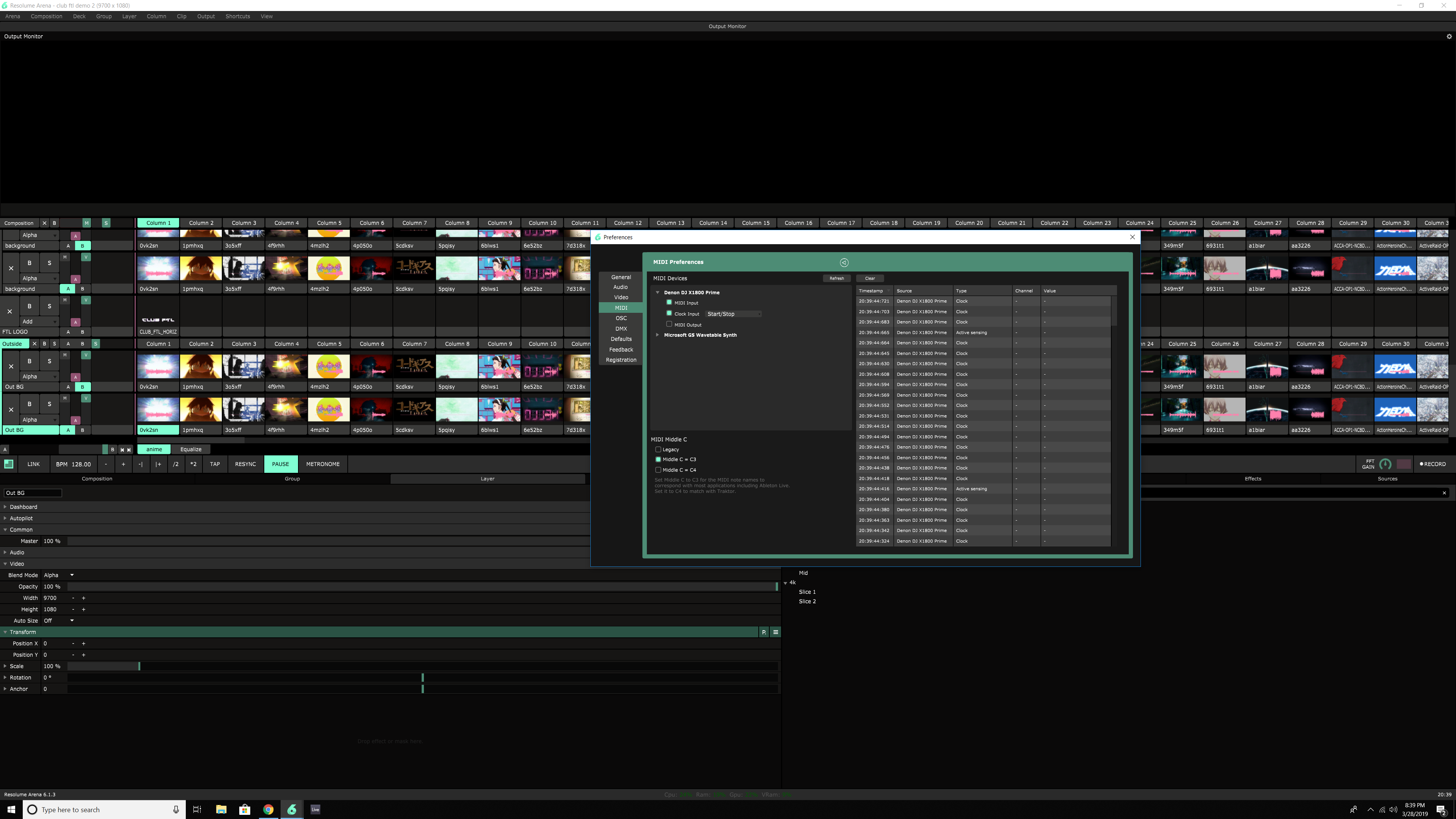Open the Blend Mode Alpha dropdown in Video section

click(x=59, y=575)
